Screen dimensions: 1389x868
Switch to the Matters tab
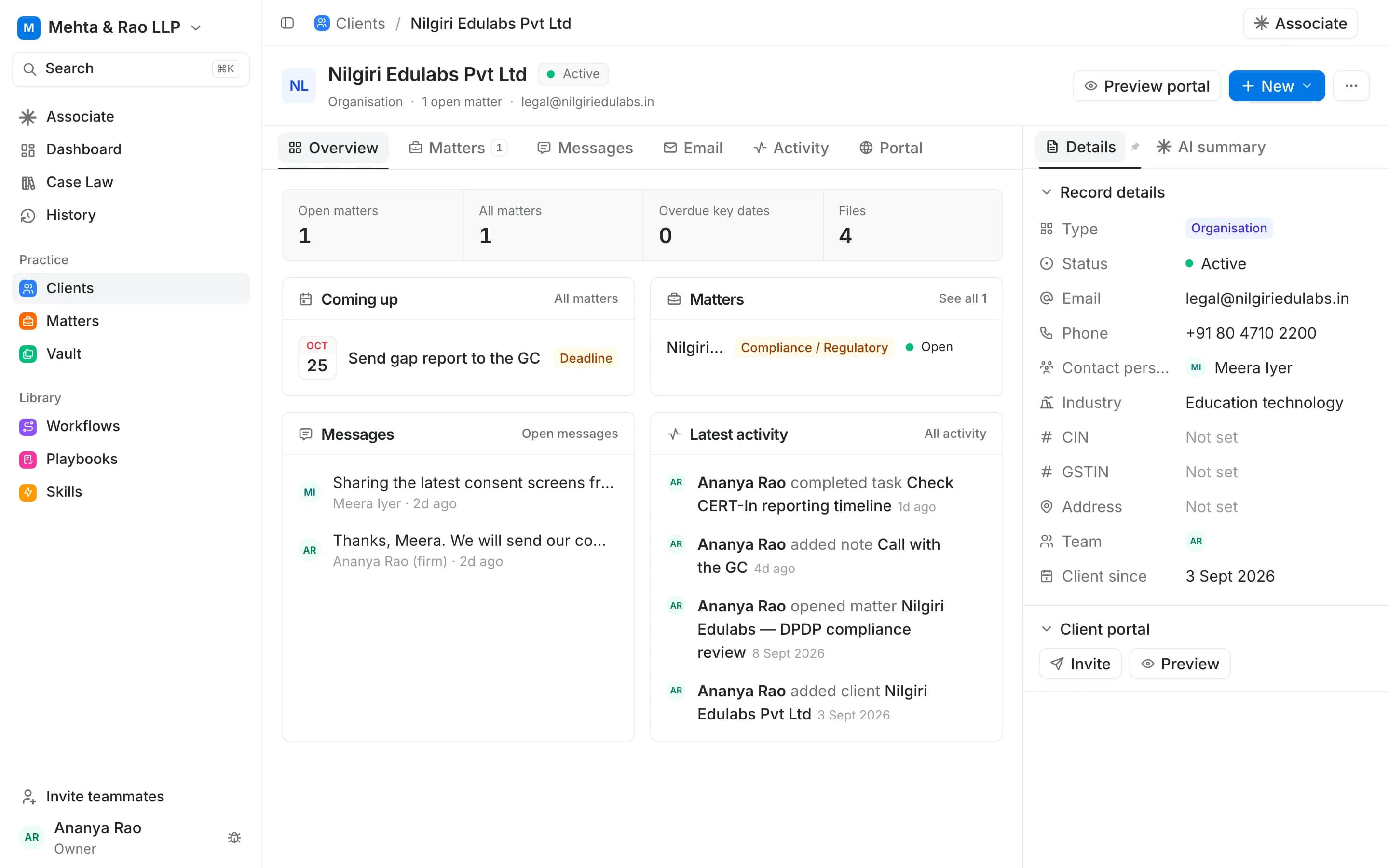(458, 148)
